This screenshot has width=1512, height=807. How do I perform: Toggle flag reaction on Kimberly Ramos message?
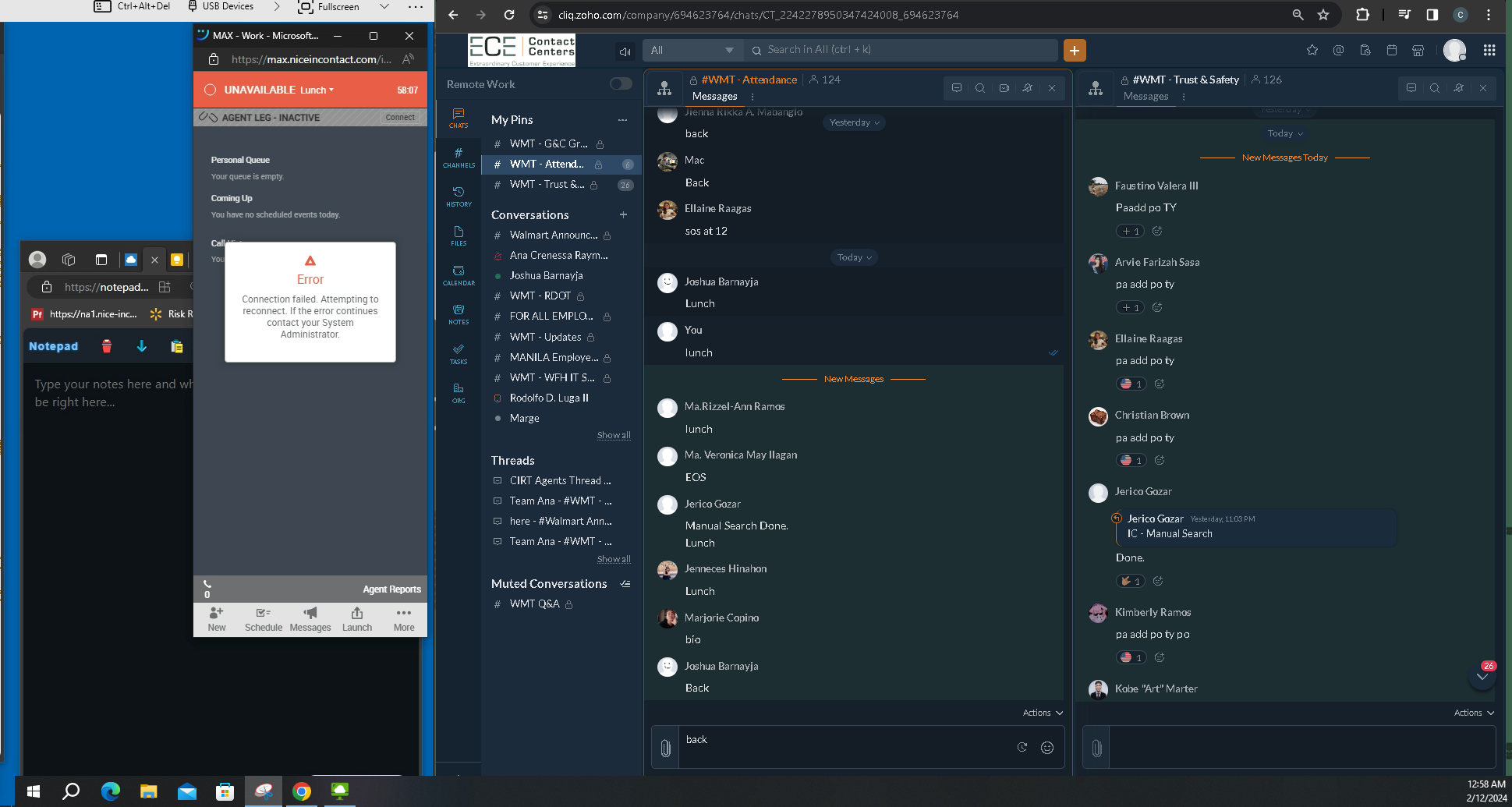point(1131,657)
